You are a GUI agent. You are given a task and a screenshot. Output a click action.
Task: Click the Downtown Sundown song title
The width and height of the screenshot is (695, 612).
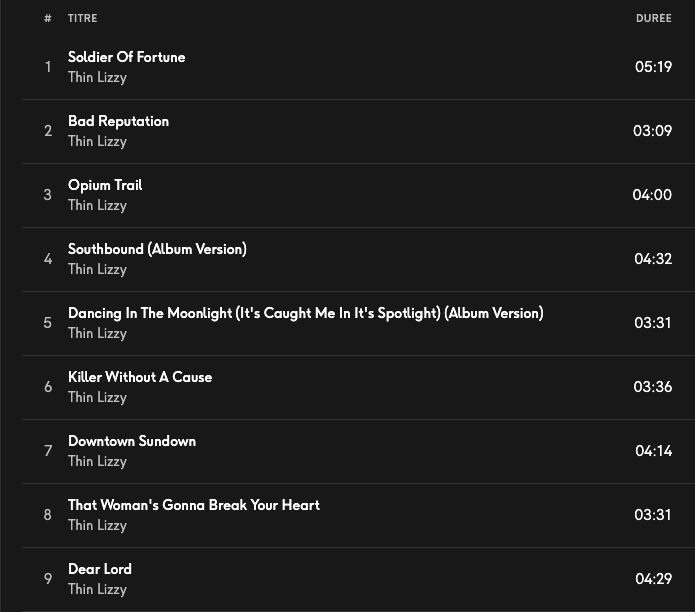(132, 441)
